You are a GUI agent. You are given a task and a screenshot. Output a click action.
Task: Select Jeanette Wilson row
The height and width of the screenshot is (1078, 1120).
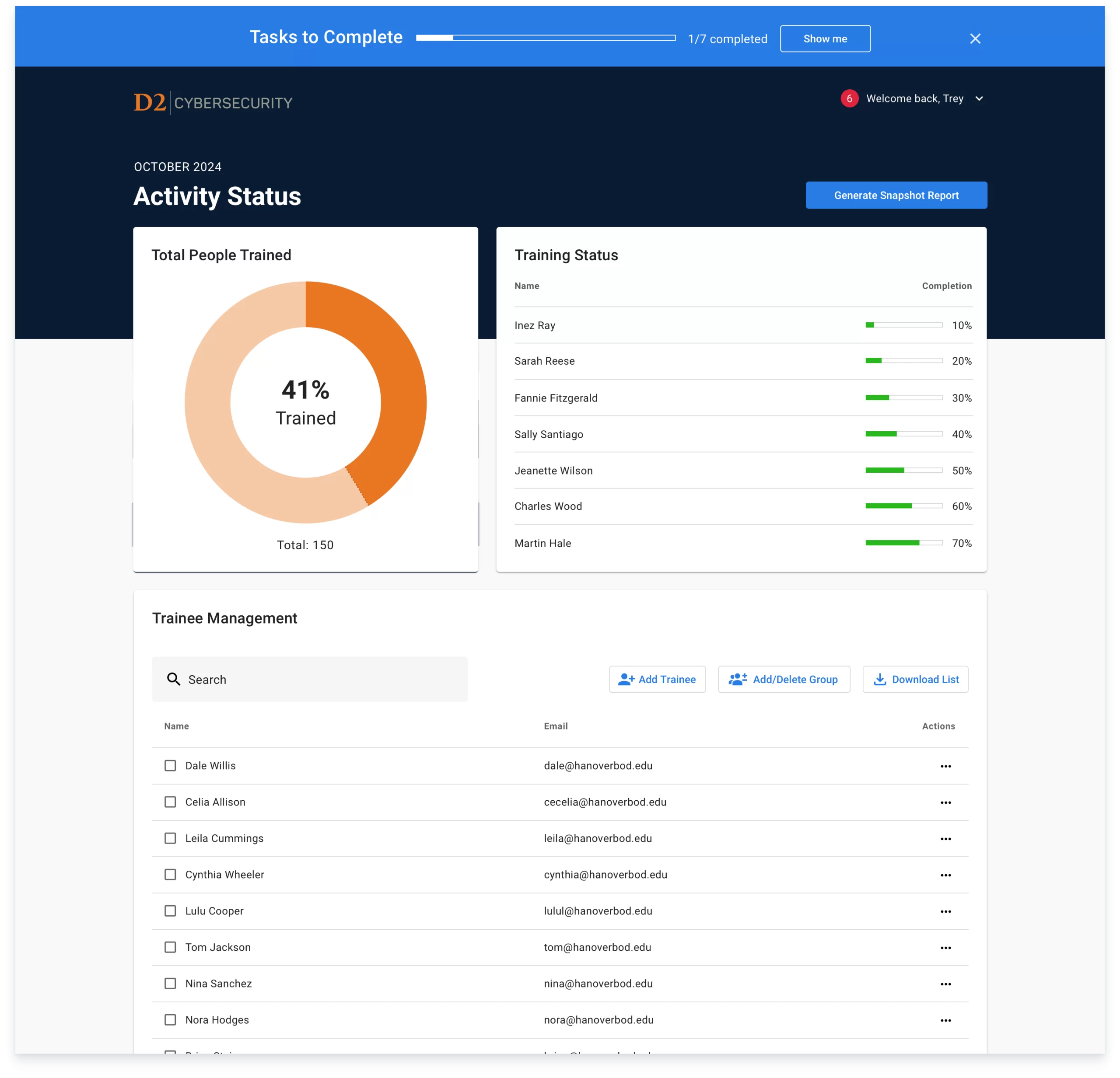click(743, 470)
